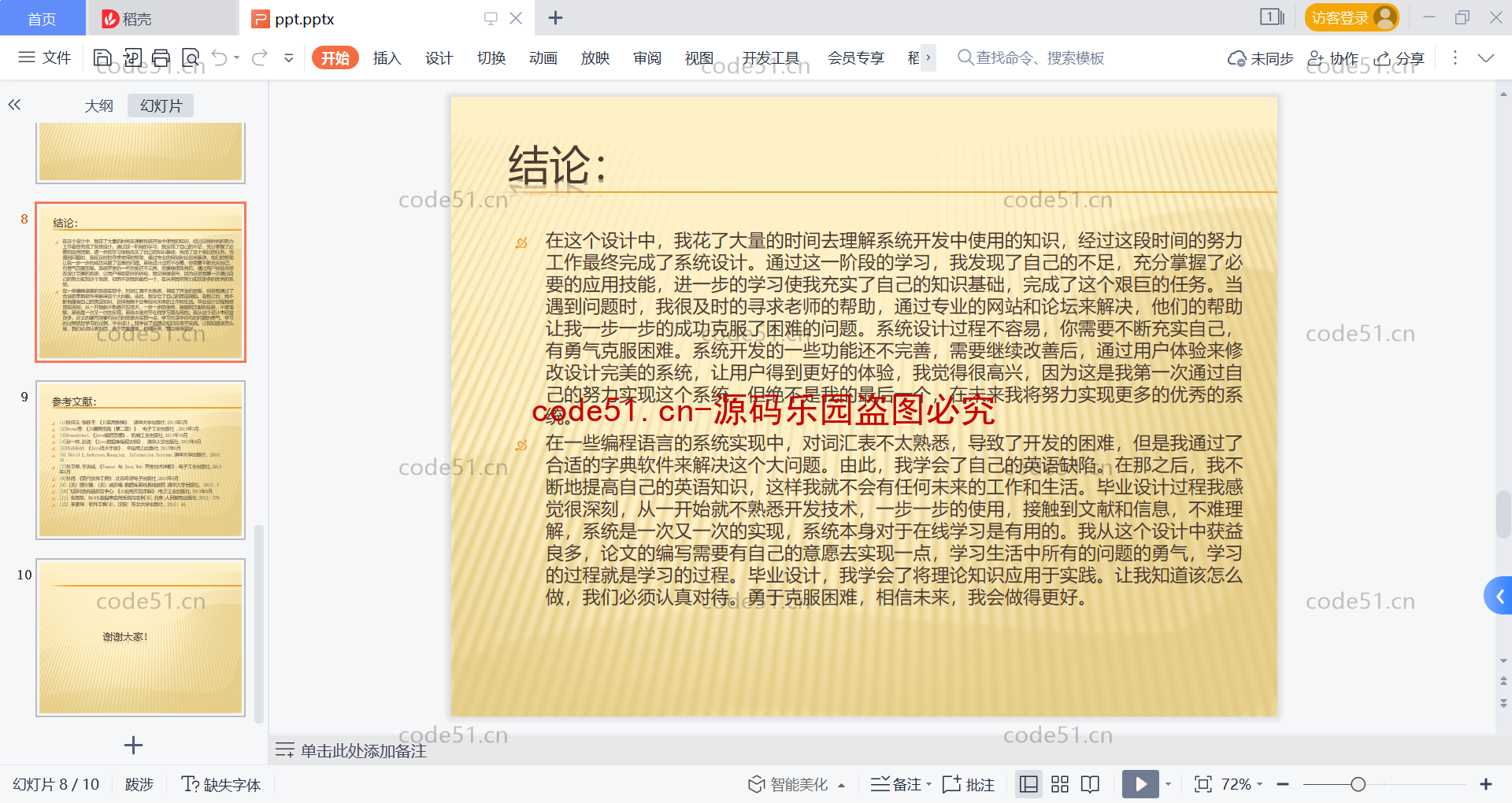
Task: Click the 智能美化 button
Action: coord(788,784)
